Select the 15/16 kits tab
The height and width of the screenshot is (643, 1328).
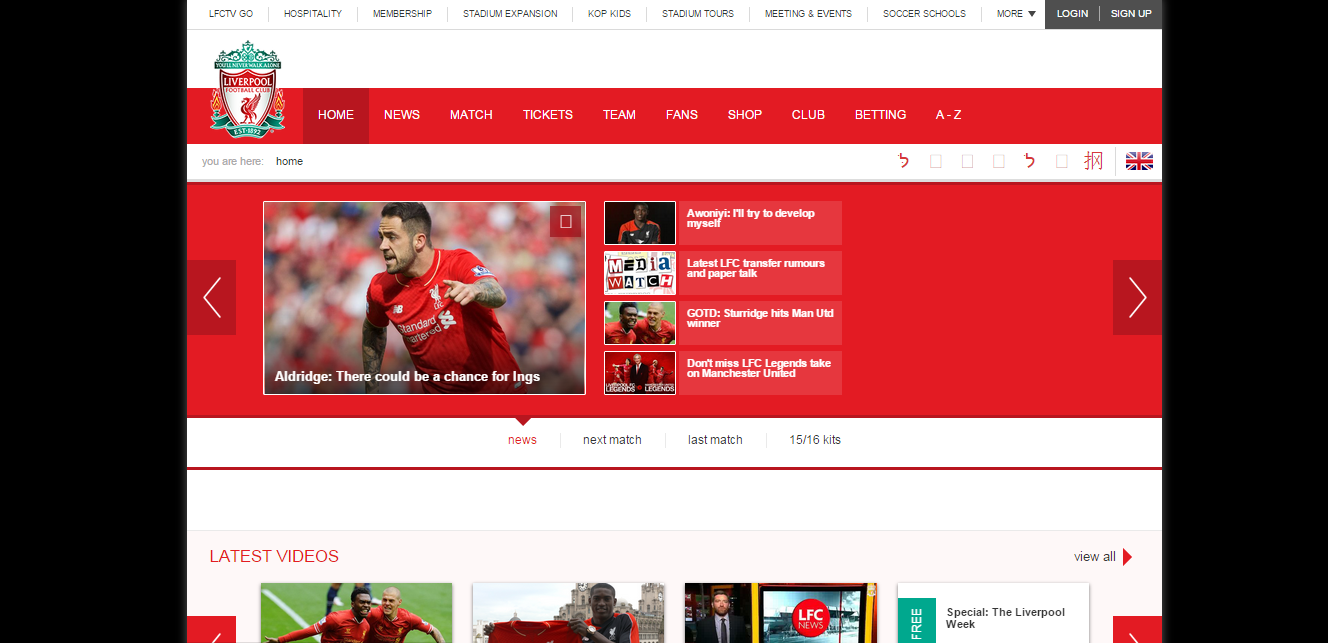[x=815, y=440]
